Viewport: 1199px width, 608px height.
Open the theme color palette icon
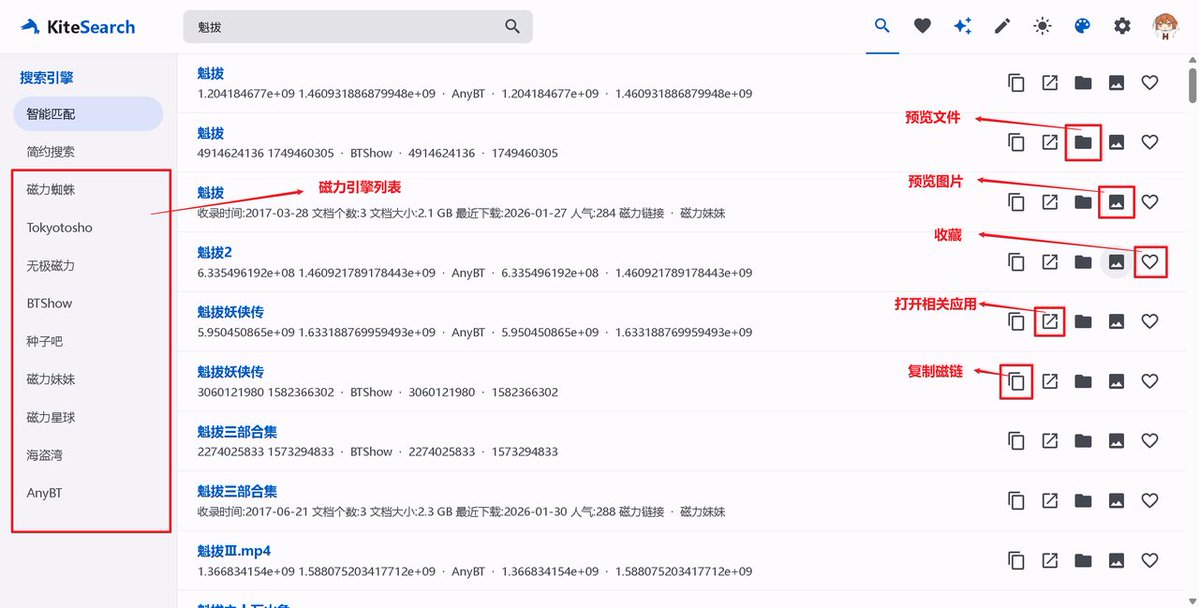tap(1082, 27)
